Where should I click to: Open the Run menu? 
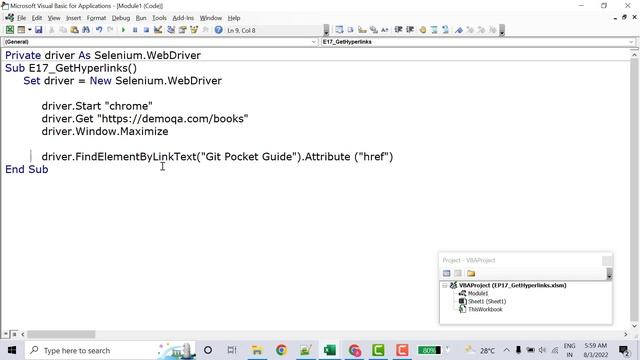pos(141,18)
